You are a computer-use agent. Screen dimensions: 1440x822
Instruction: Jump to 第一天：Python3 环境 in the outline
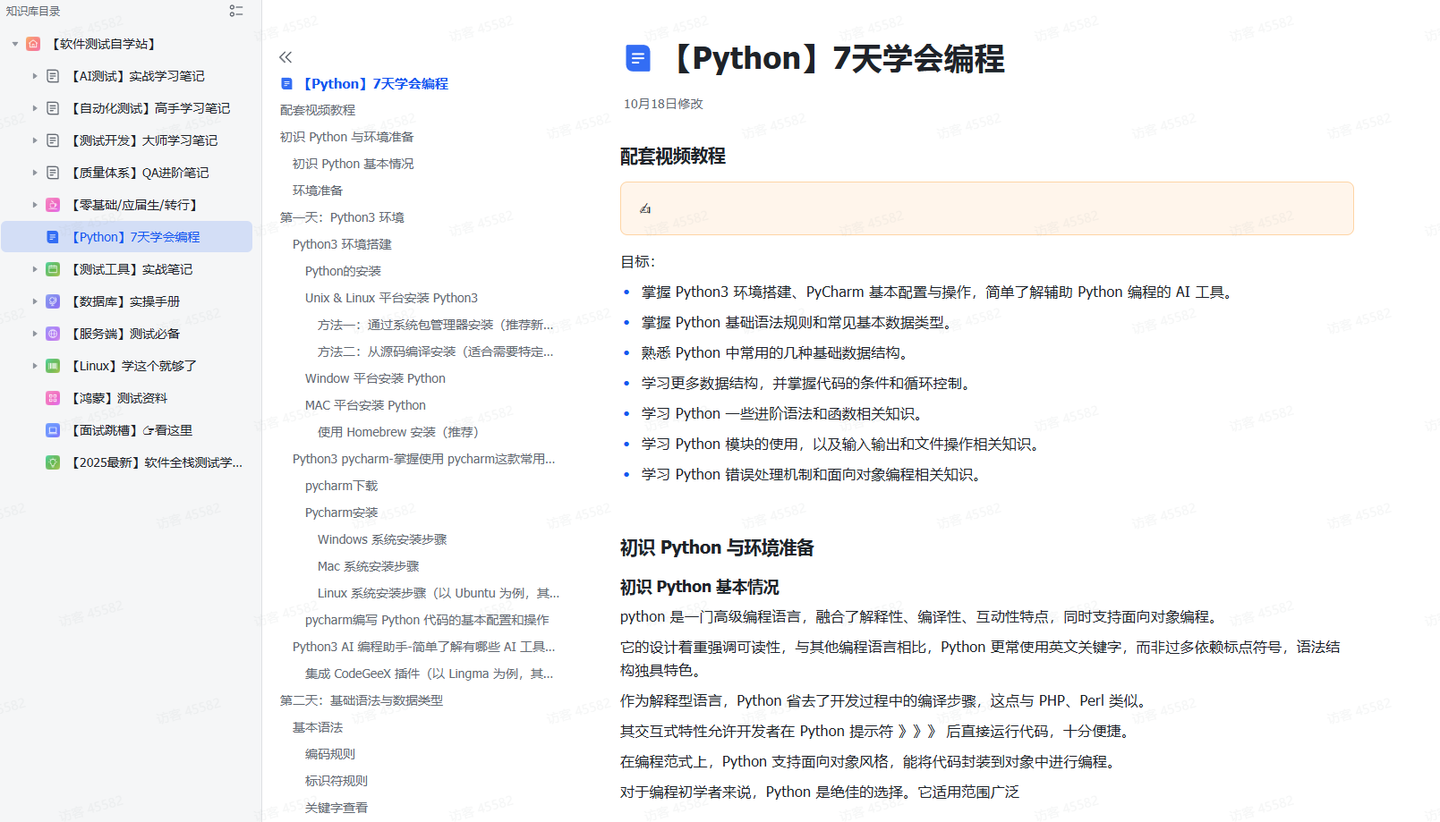[x=342, y=217]
